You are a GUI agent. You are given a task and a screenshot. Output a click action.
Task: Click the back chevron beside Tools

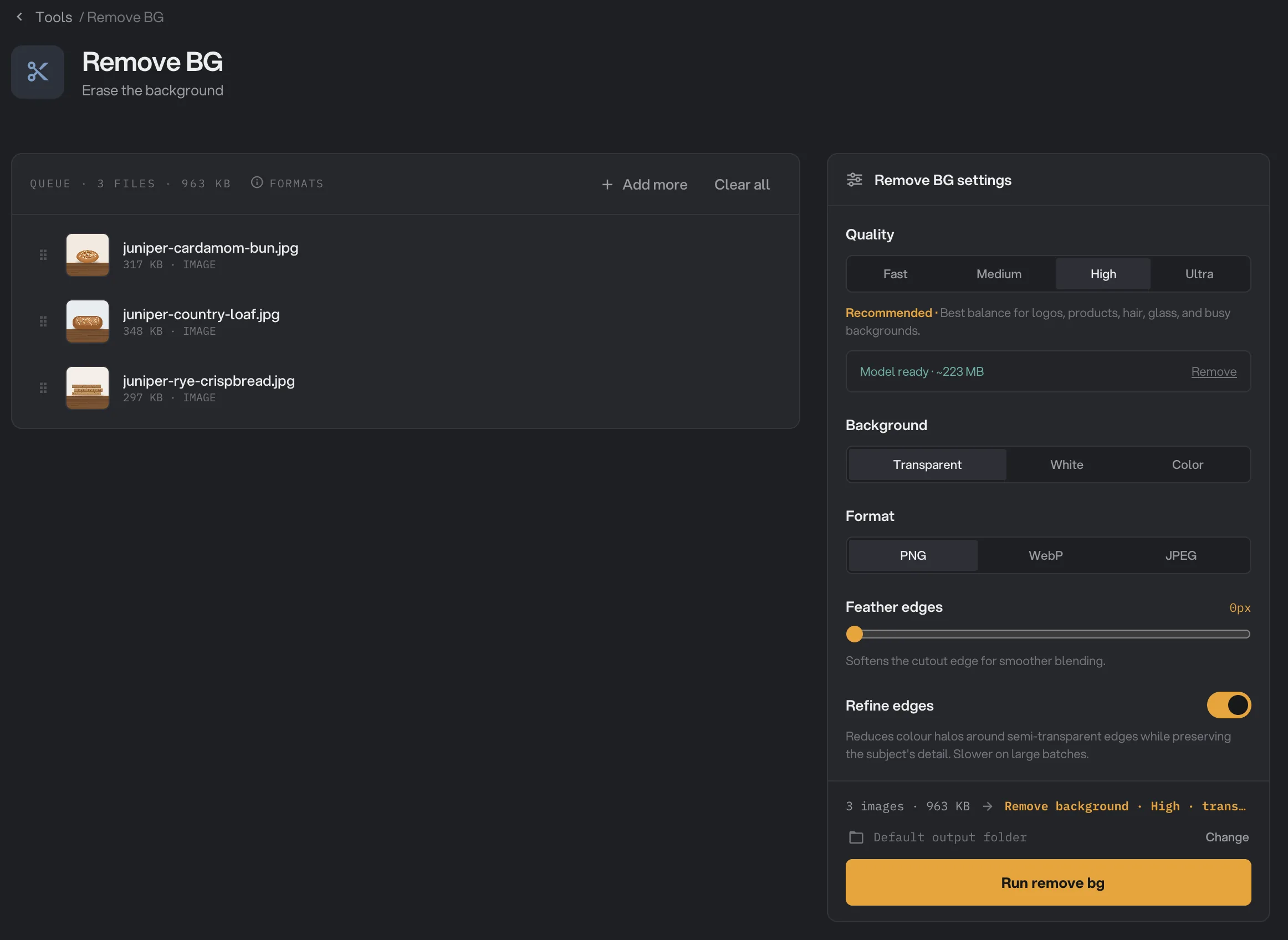pos(19,17)
